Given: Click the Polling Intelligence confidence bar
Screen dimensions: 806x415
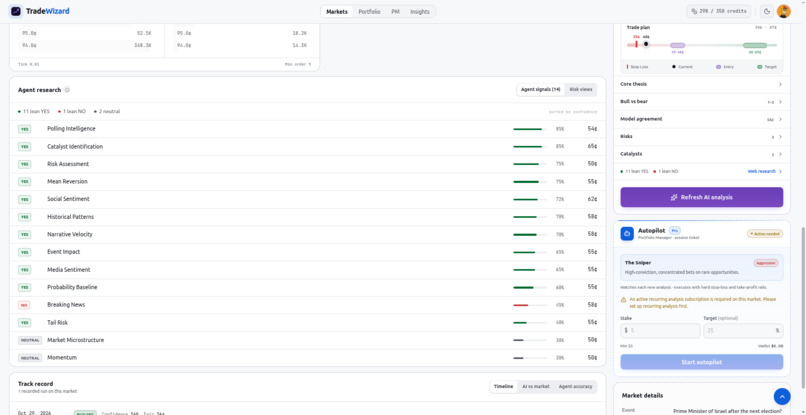Looking at the screenshot, I should (x=530, y=129).
